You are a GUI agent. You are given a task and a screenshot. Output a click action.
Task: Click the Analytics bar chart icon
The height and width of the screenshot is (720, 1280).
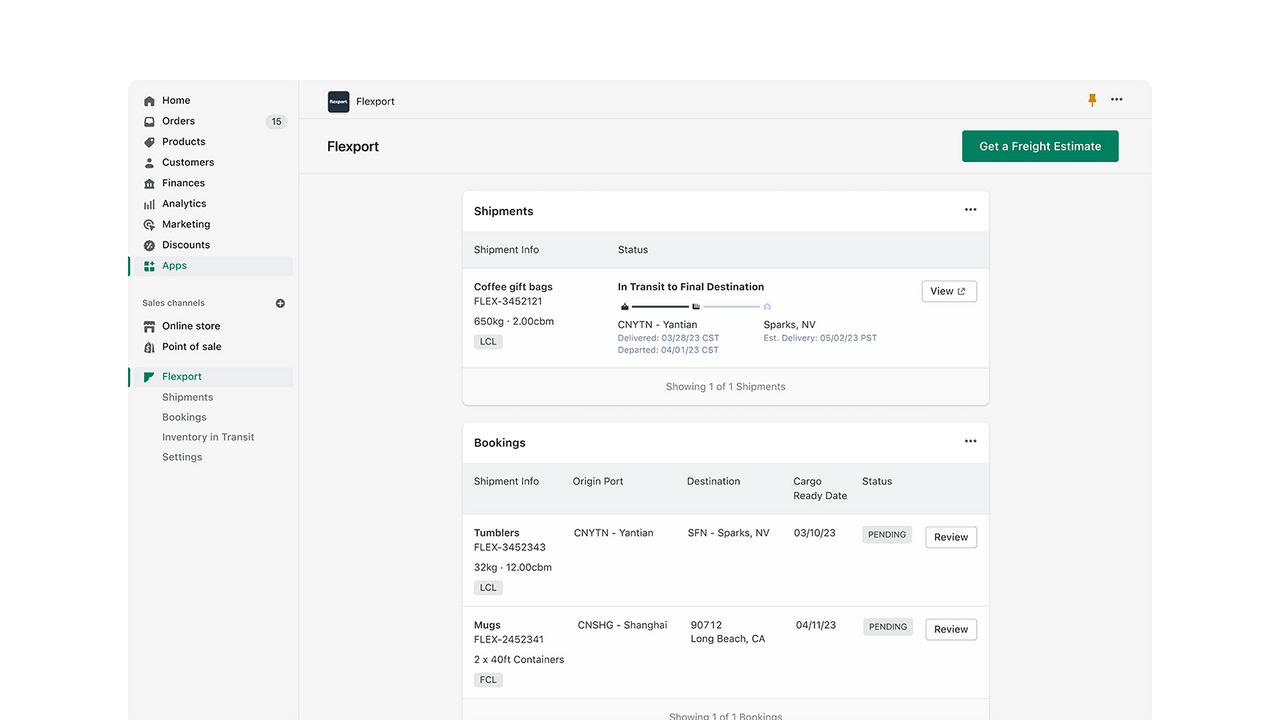tap(149, 204)
